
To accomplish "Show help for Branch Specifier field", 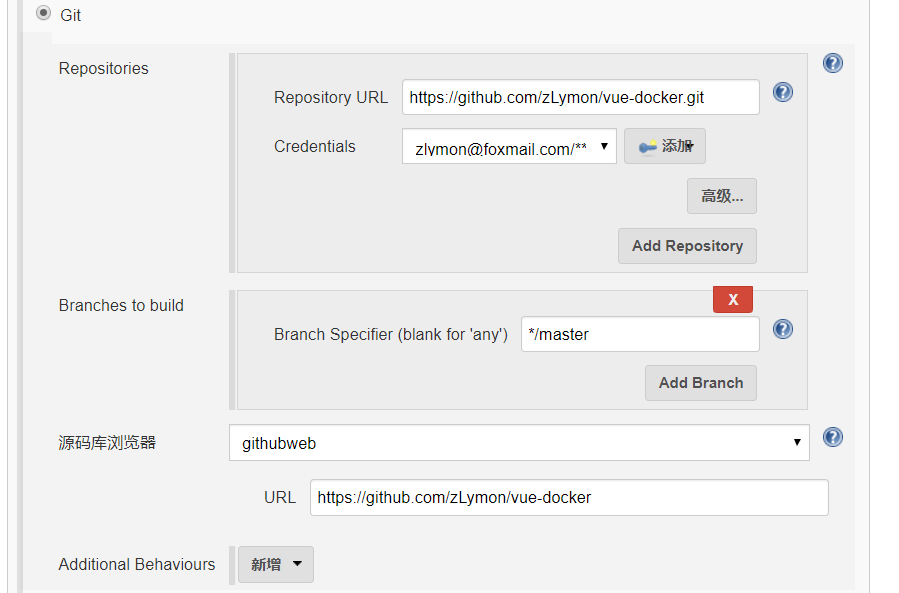I will pos(783,329).
